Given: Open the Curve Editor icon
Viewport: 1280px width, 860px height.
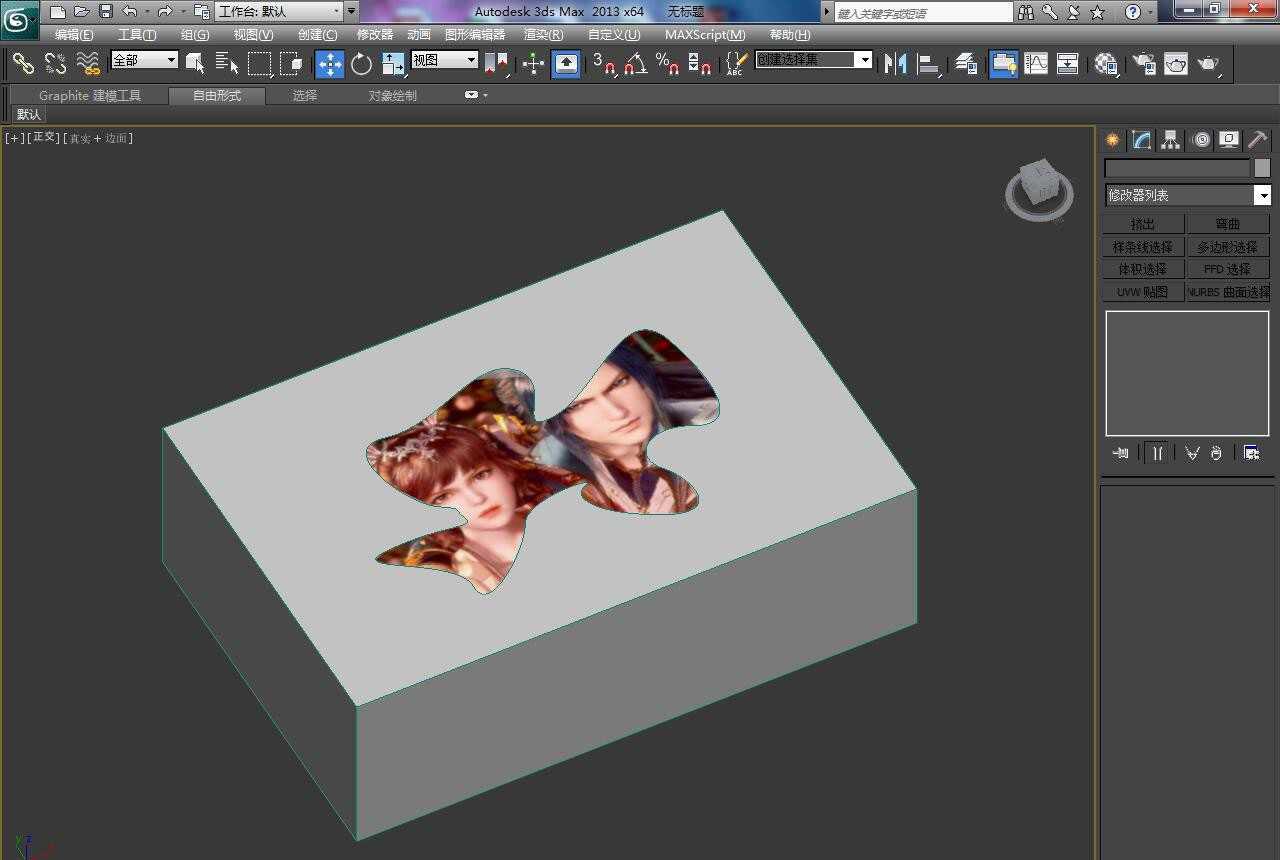Looking at the screenshot, I should (x=1036, y=64).
